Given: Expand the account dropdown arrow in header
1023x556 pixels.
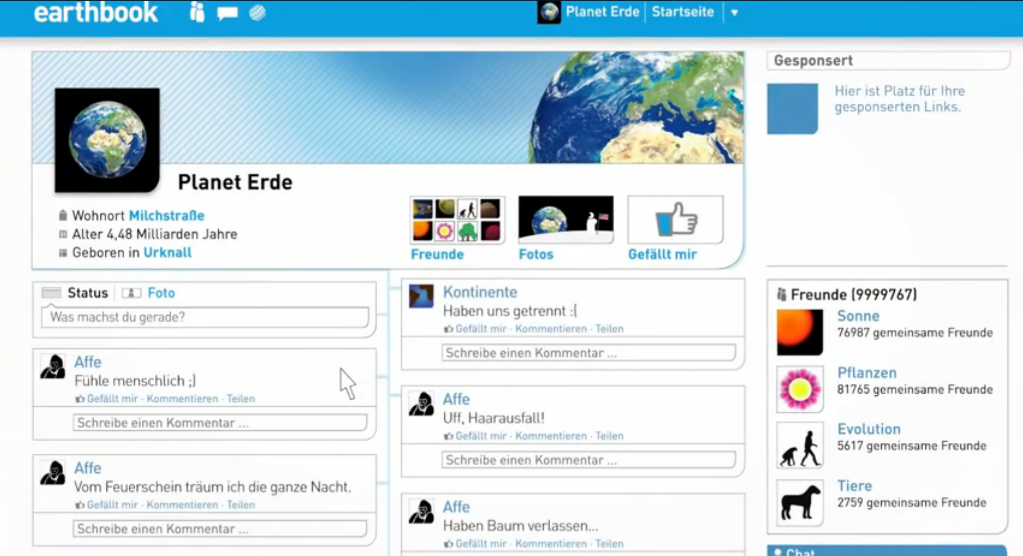Looking at the screenshot, I should pos(734,12).
